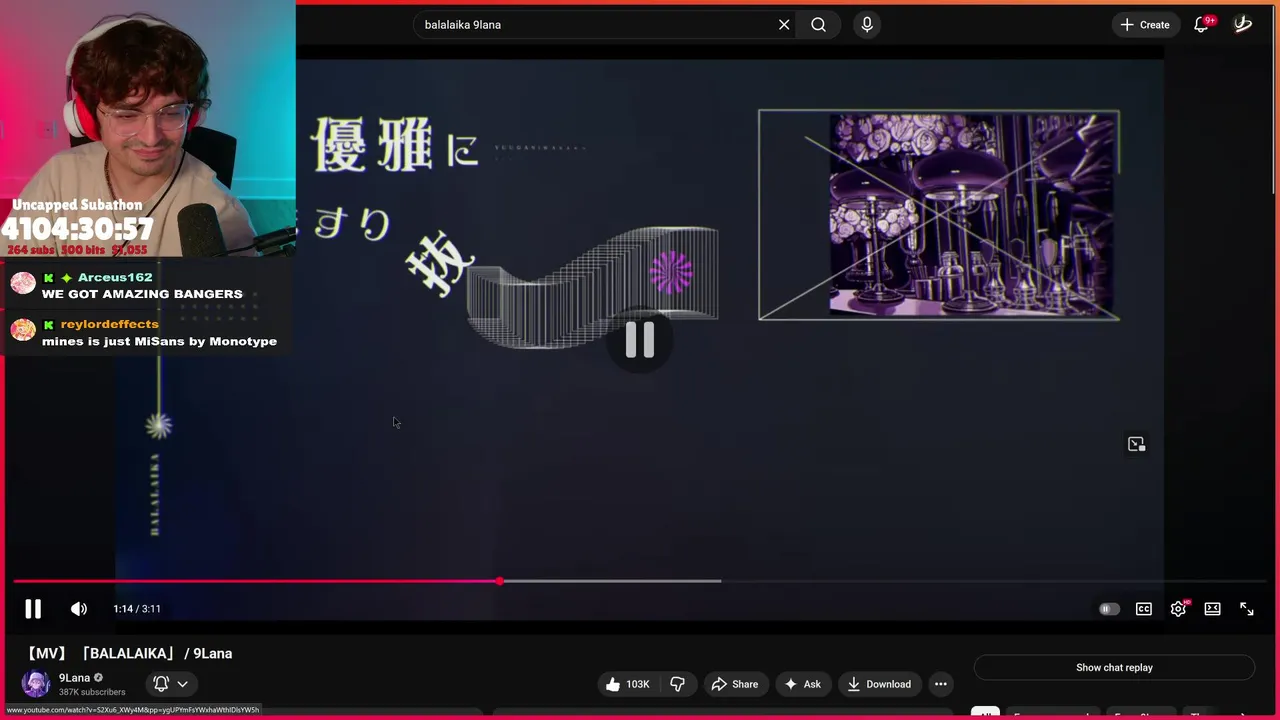
Task: Click the overlay icon at the video's right edge
Action: [1136, 444]
